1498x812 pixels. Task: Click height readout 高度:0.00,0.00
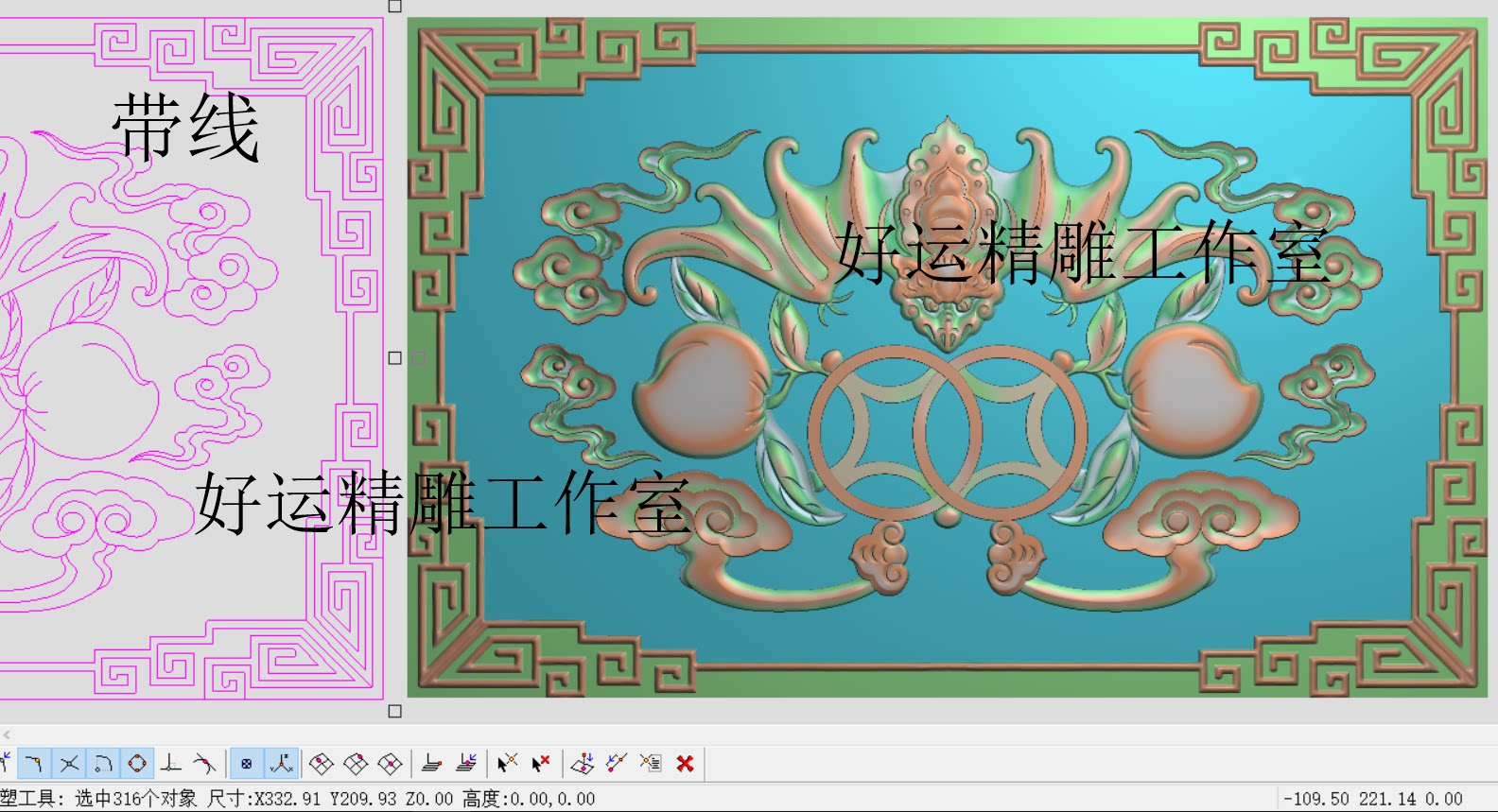529,799
